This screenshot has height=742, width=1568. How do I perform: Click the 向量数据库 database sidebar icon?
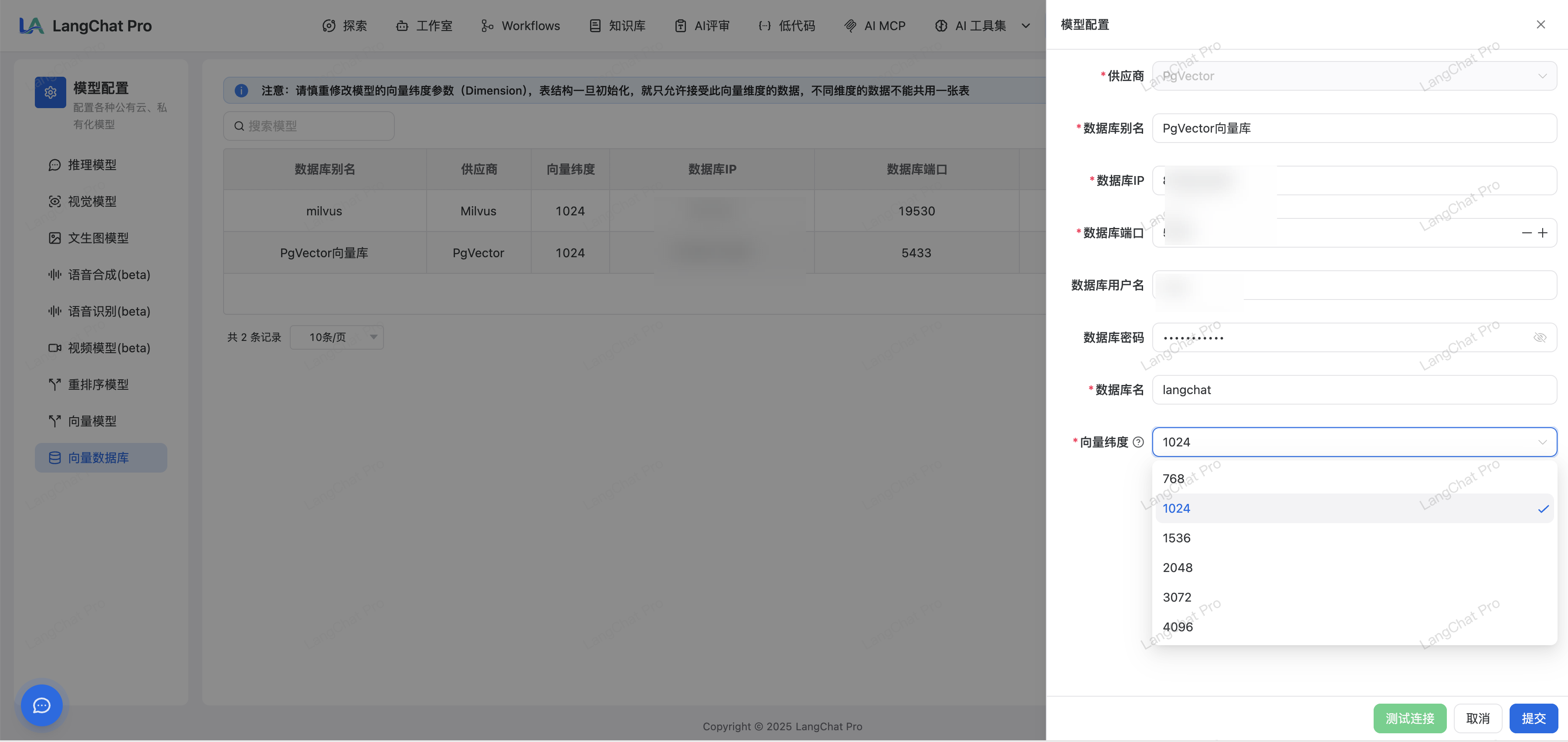click(55, 457)
